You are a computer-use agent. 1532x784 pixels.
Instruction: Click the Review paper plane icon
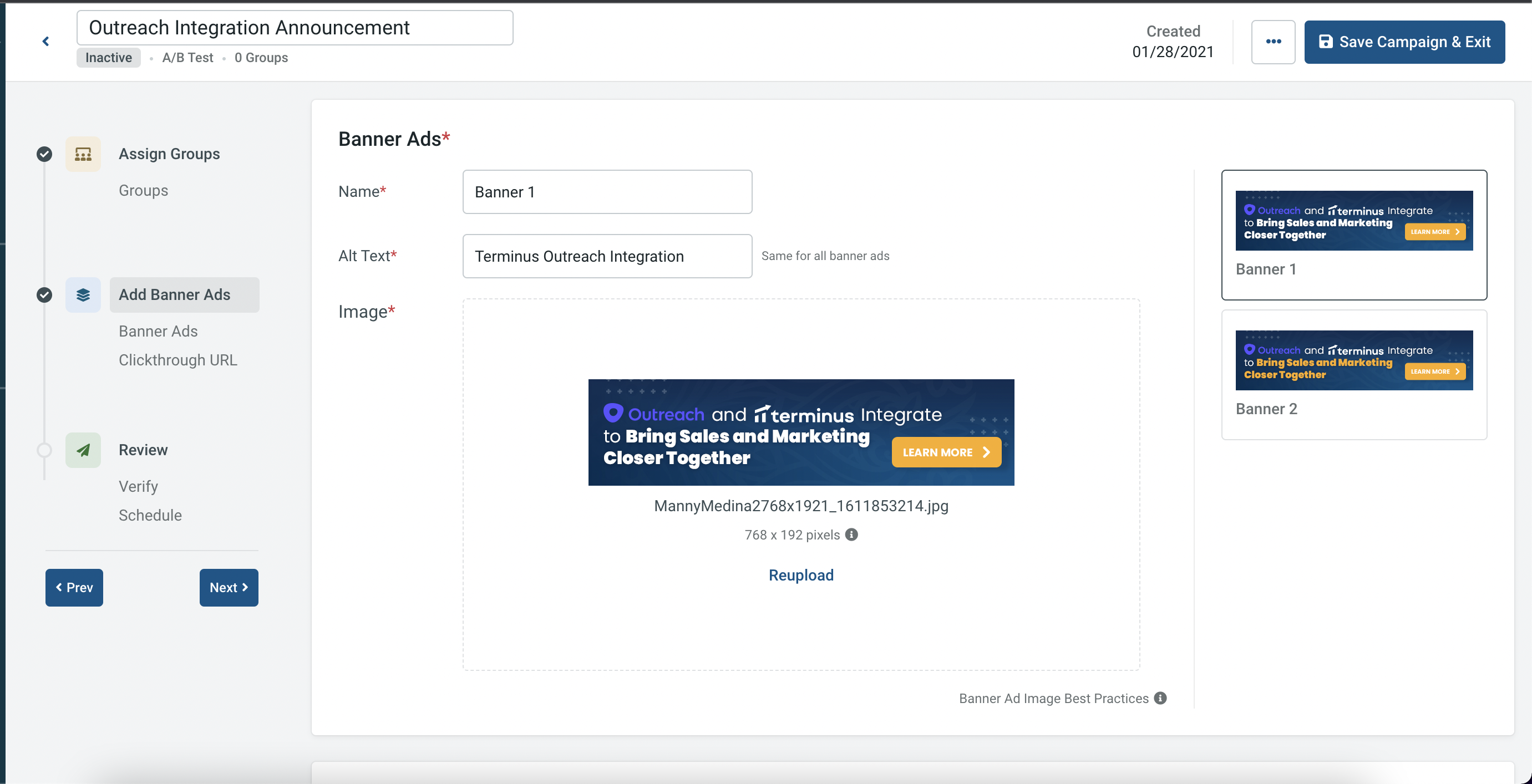[83, 450]
